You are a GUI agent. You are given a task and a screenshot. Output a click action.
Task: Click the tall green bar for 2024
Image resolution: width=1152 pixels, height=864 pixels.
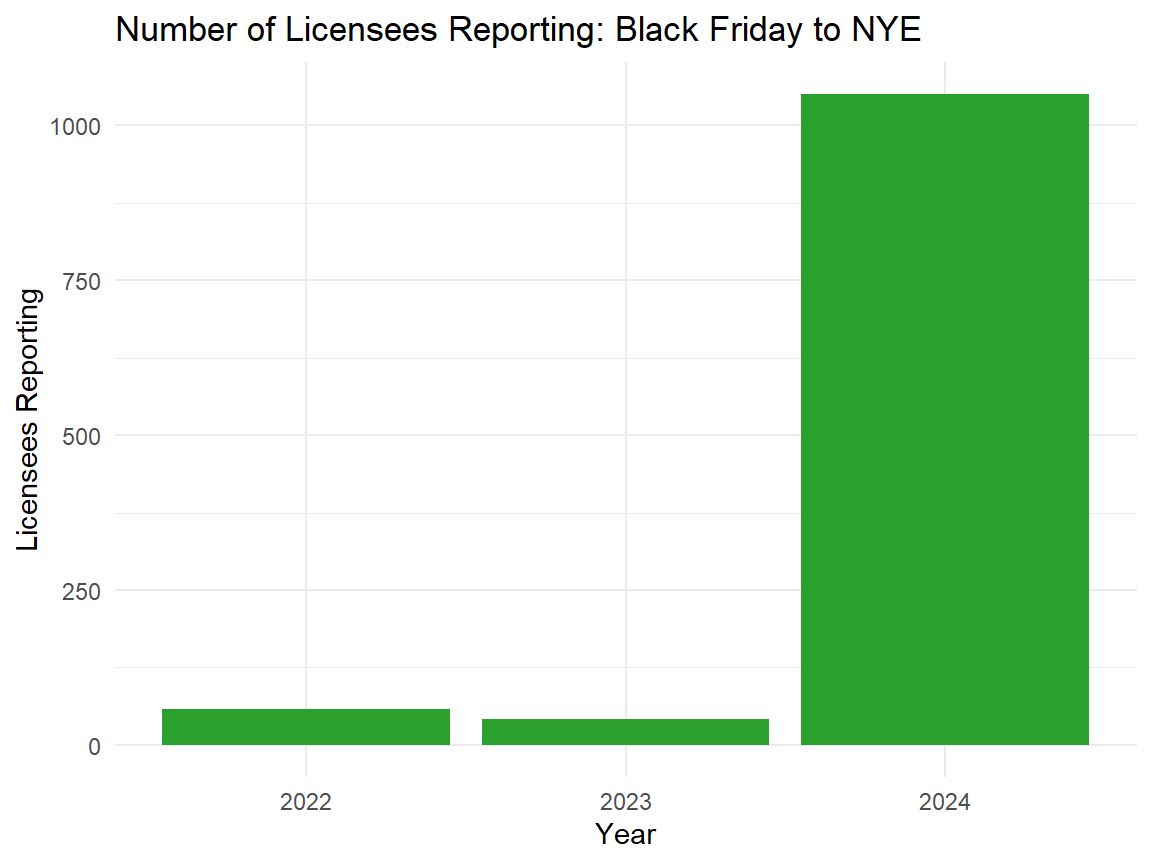[945, 420]
